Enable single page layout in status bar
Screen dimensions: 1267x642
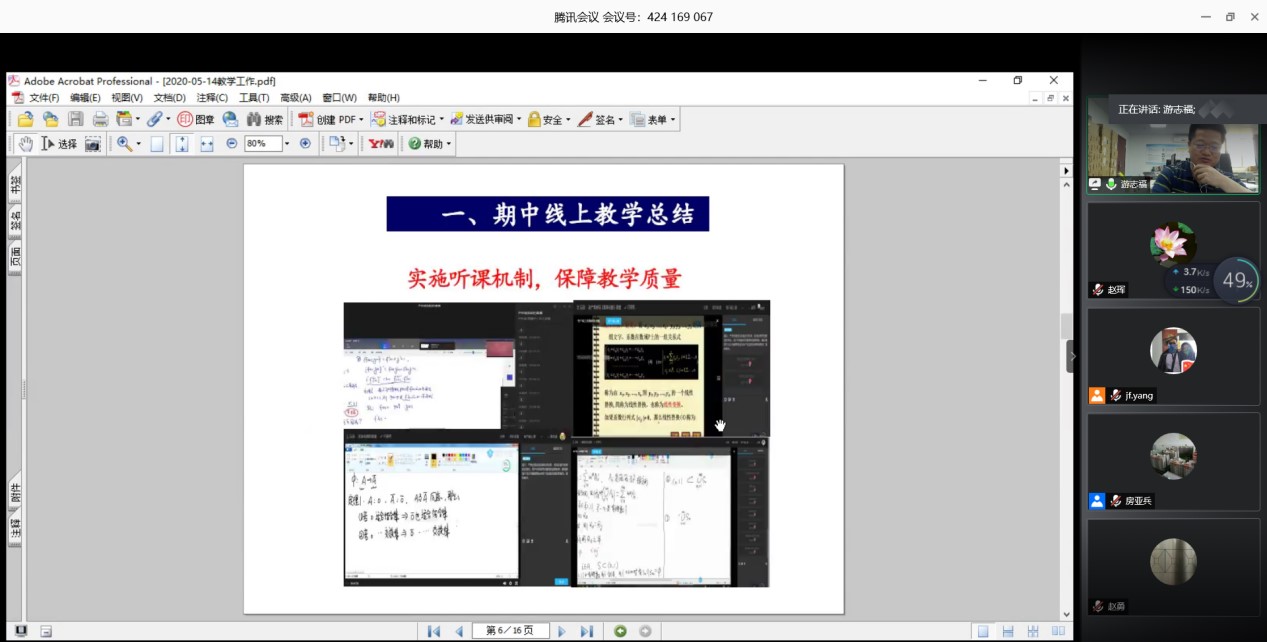click(x=983, y=631)
